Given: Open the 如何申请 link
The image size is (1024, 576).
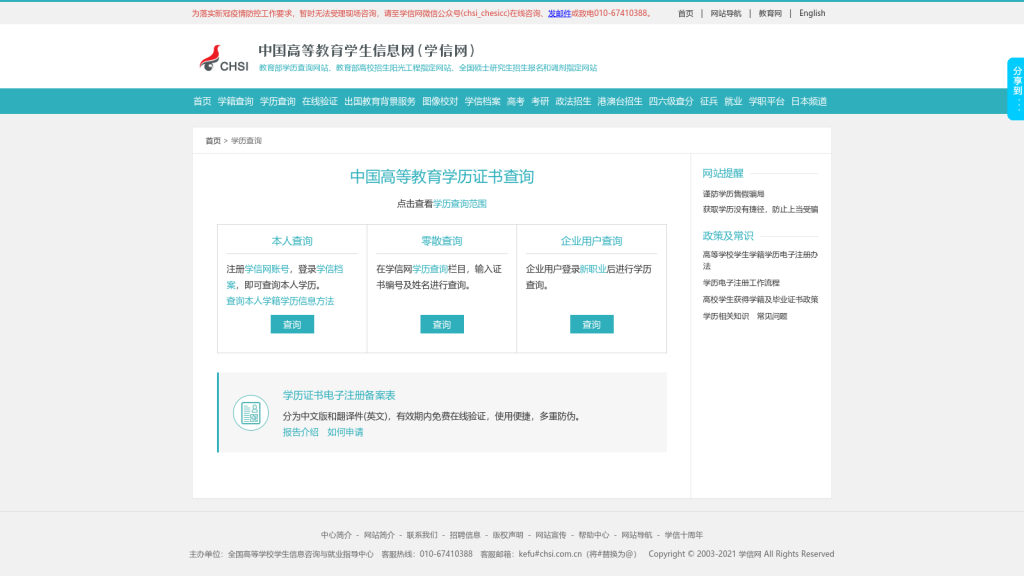Looking at the screenshot, I should [345, 432].
